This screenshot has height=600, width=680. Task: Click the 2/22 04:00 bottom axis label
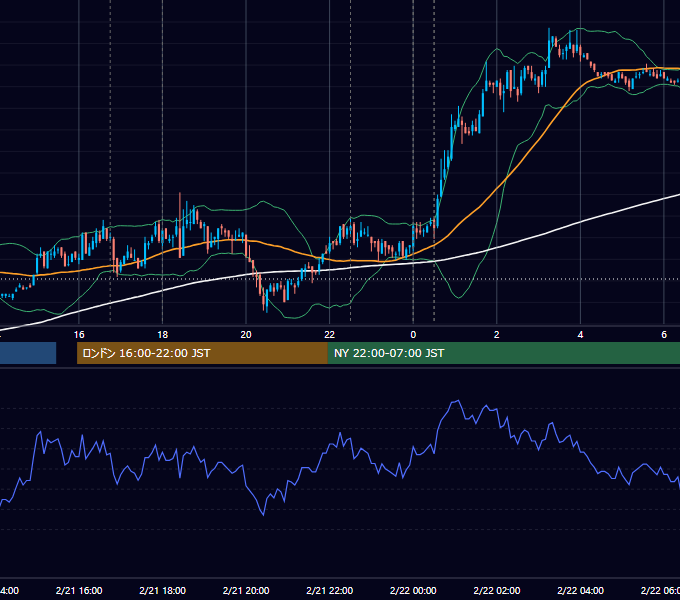coord(580,591)
